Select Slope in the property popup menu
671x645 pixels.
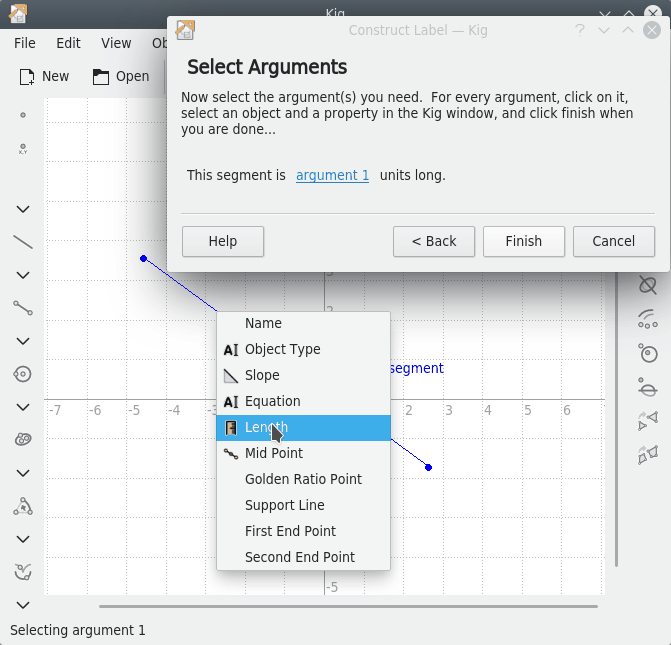tap(262, 375)
